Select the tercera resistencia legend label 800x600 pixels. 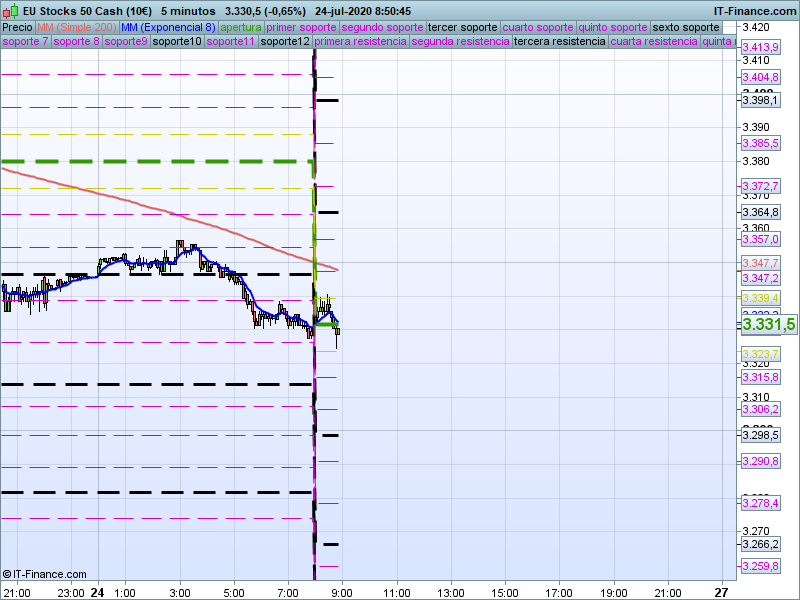click(x=558, y=42)
